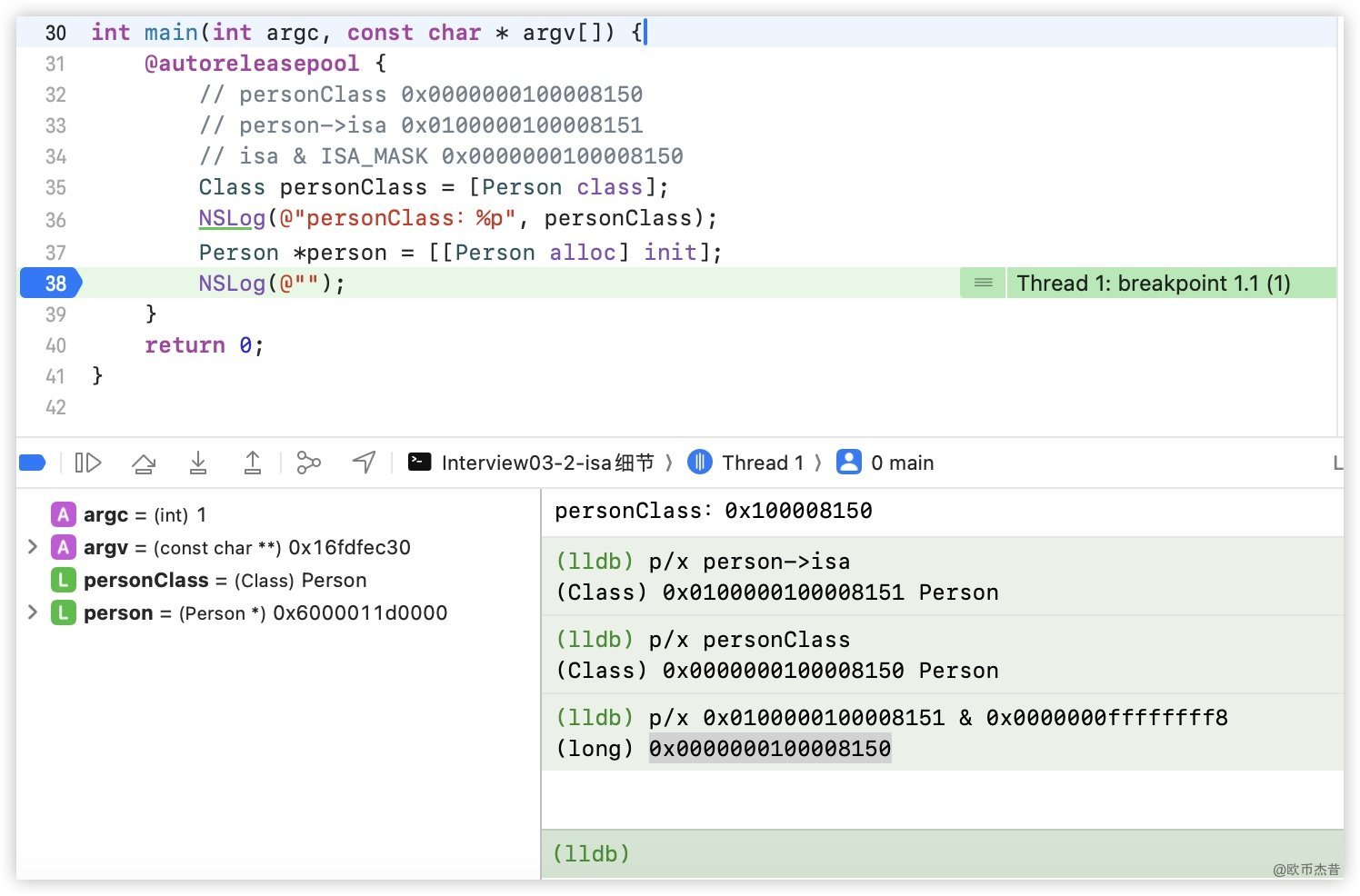Select the 0 main stack frame
The width and height of the screenshot is (1360, 896).
click(885, 463)
